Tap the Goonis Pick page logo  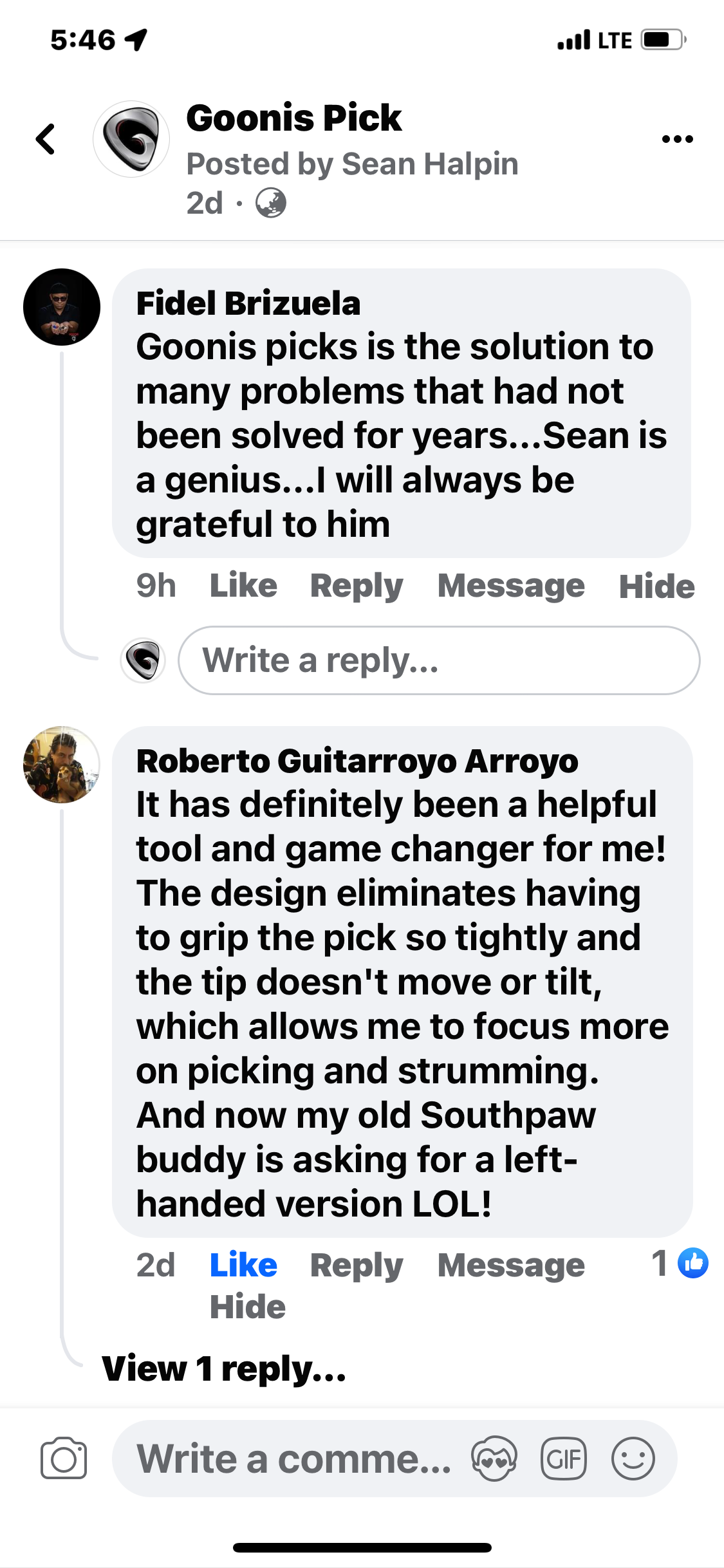131,139
